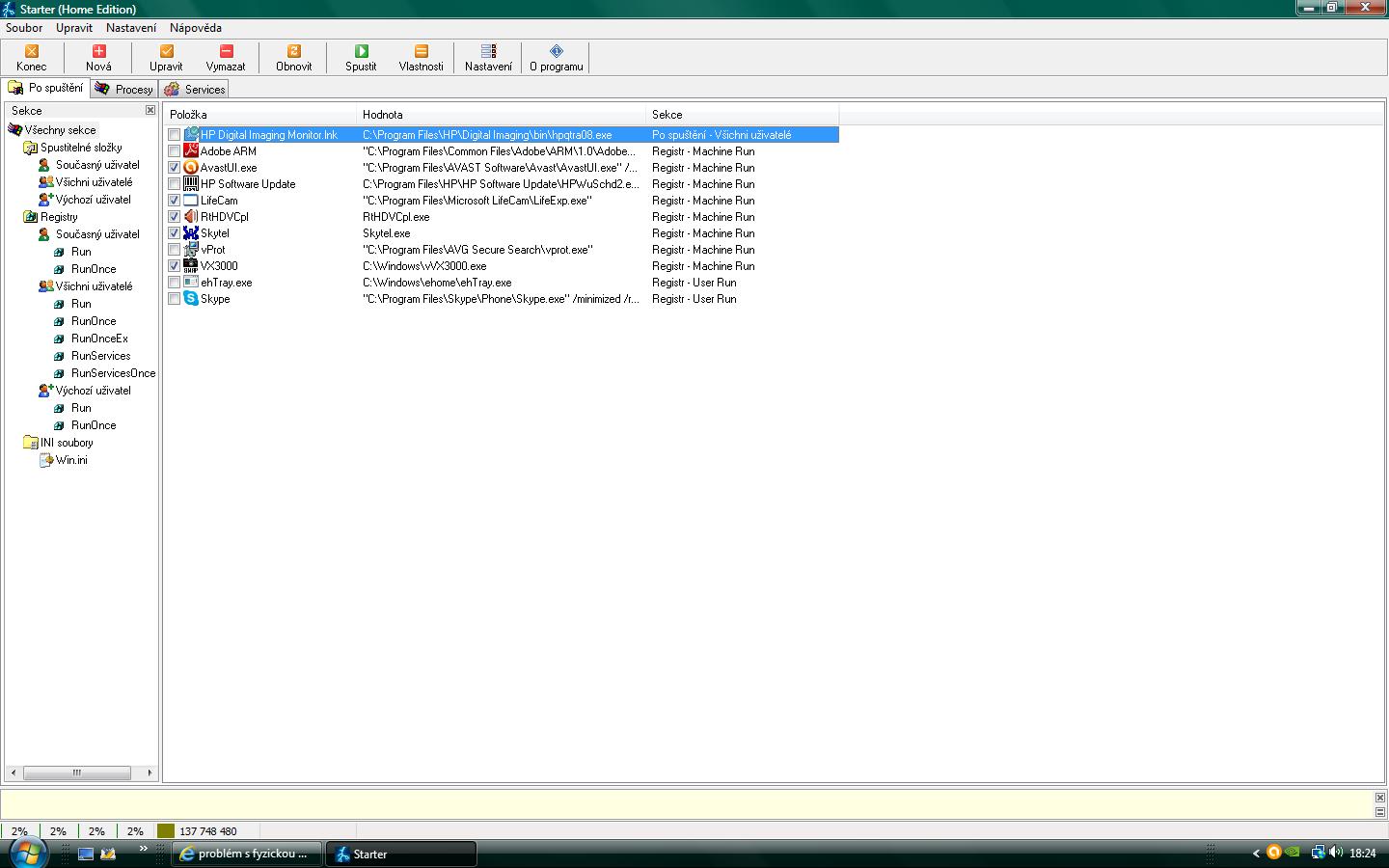Viewport: 1389px width, 868px height.
Task: Tick the ehTray.exe checkbox
Action: (175, 283)
